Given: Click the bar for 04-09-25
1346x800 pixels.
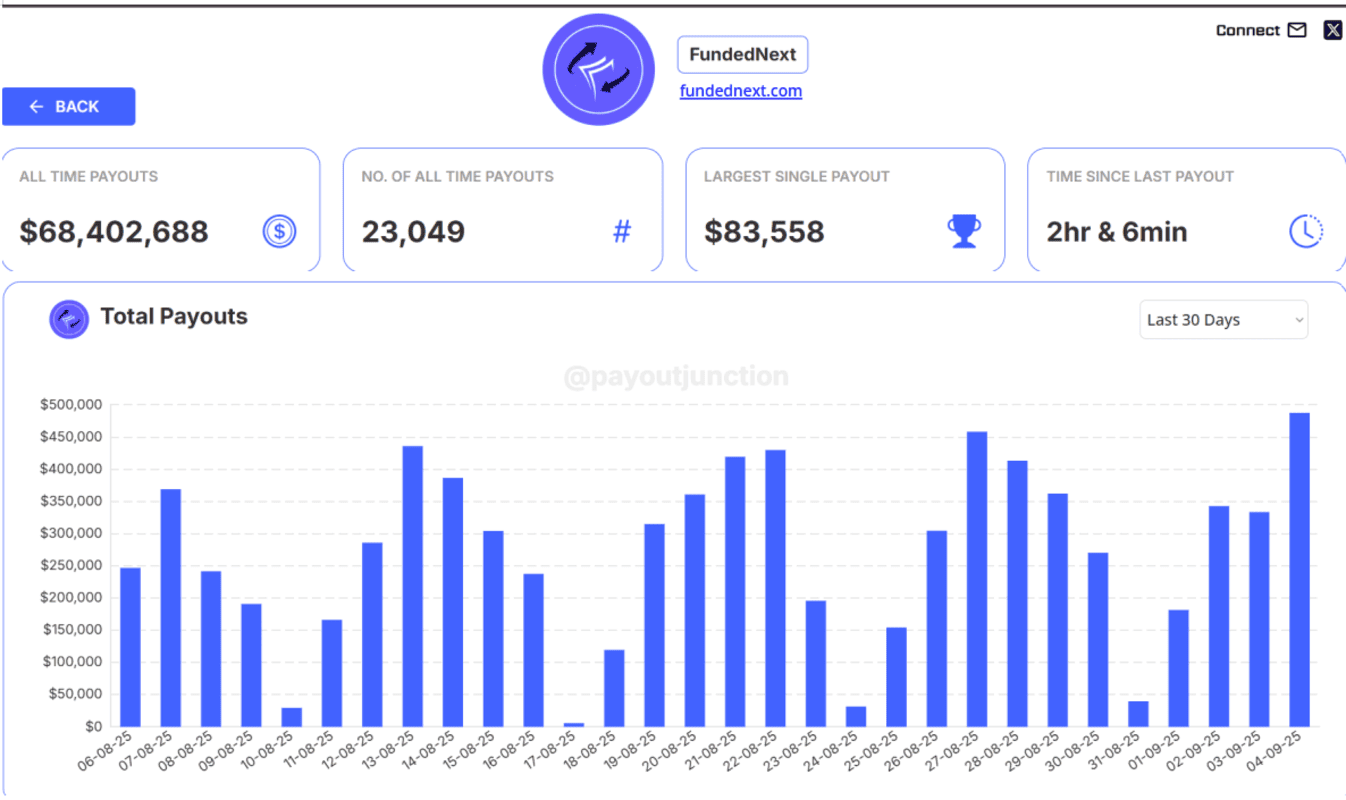Looking at the screenshot, I should click(1299, 570).
